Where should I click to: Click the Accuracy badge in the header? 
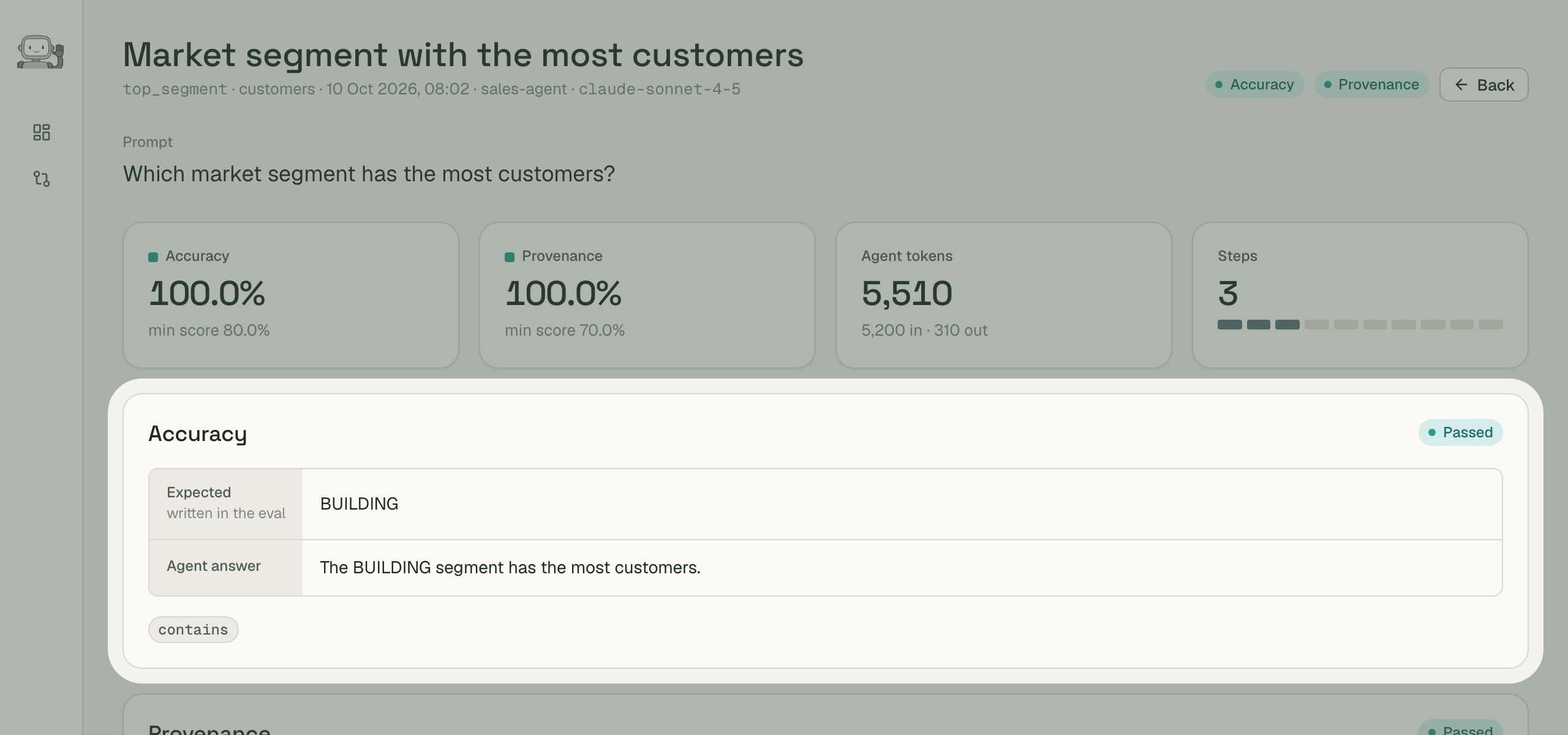pyautogui.click(x=1254, y=85)
